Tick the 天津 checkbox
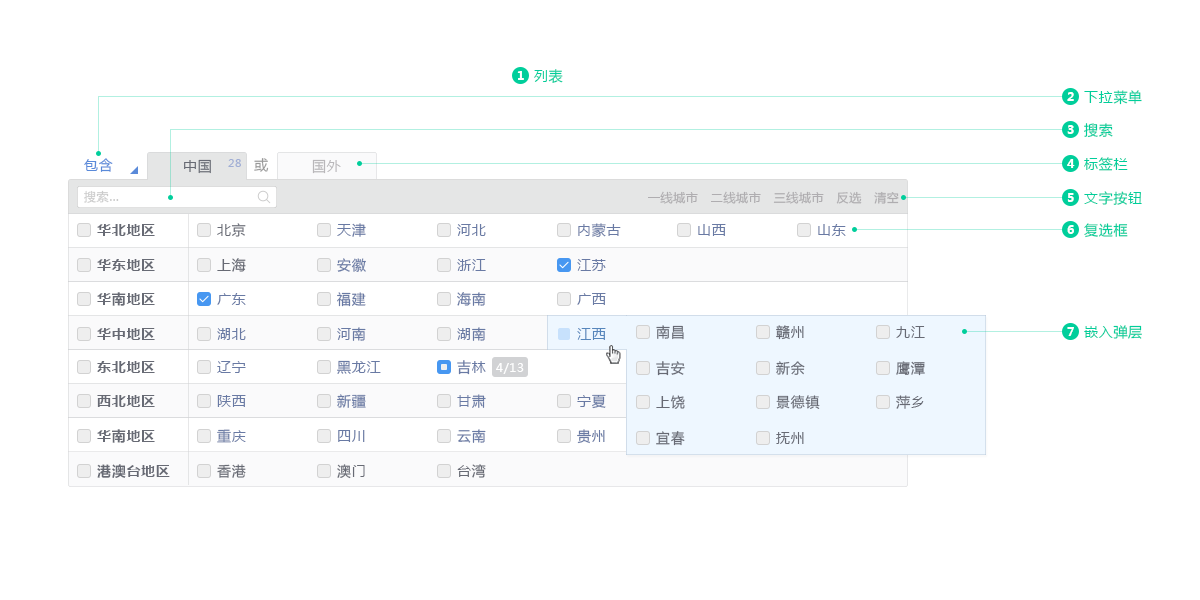The width and height of the screenshot is (1200, 600). click(x=324, y=230)
